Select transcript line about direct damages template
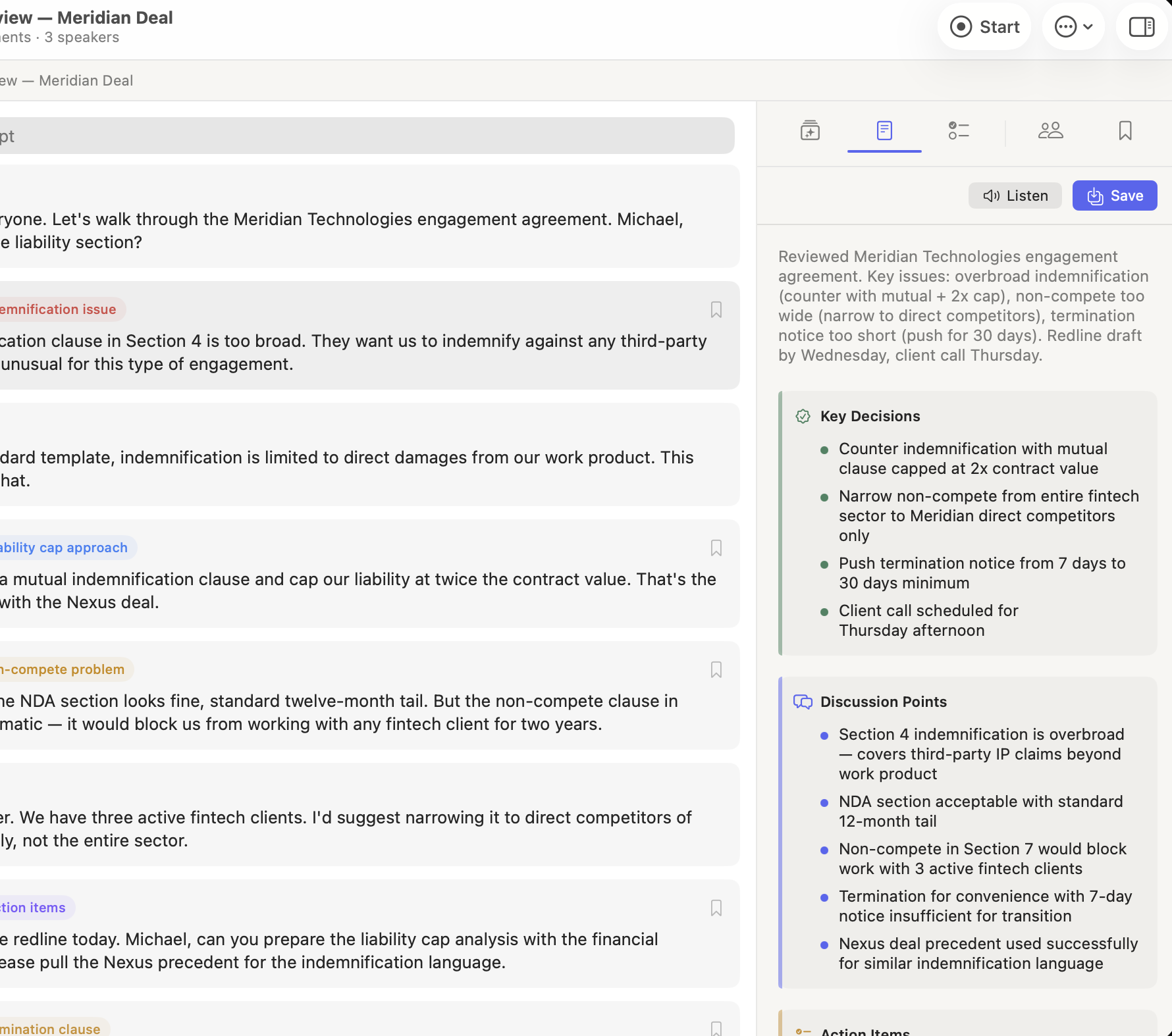 [347, 469]
